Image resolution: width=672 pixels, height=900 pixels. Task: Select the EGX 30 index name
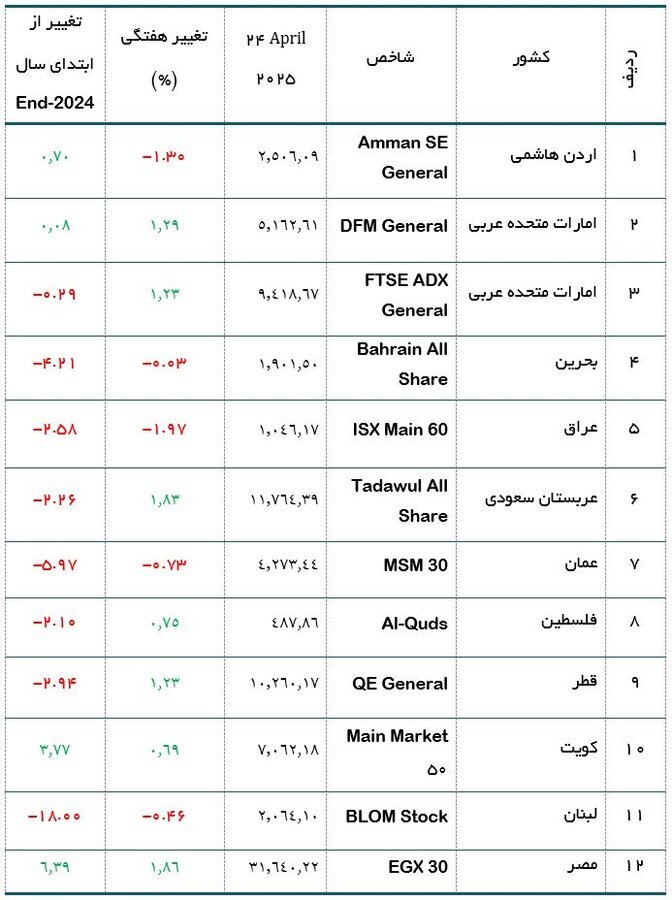418,867
